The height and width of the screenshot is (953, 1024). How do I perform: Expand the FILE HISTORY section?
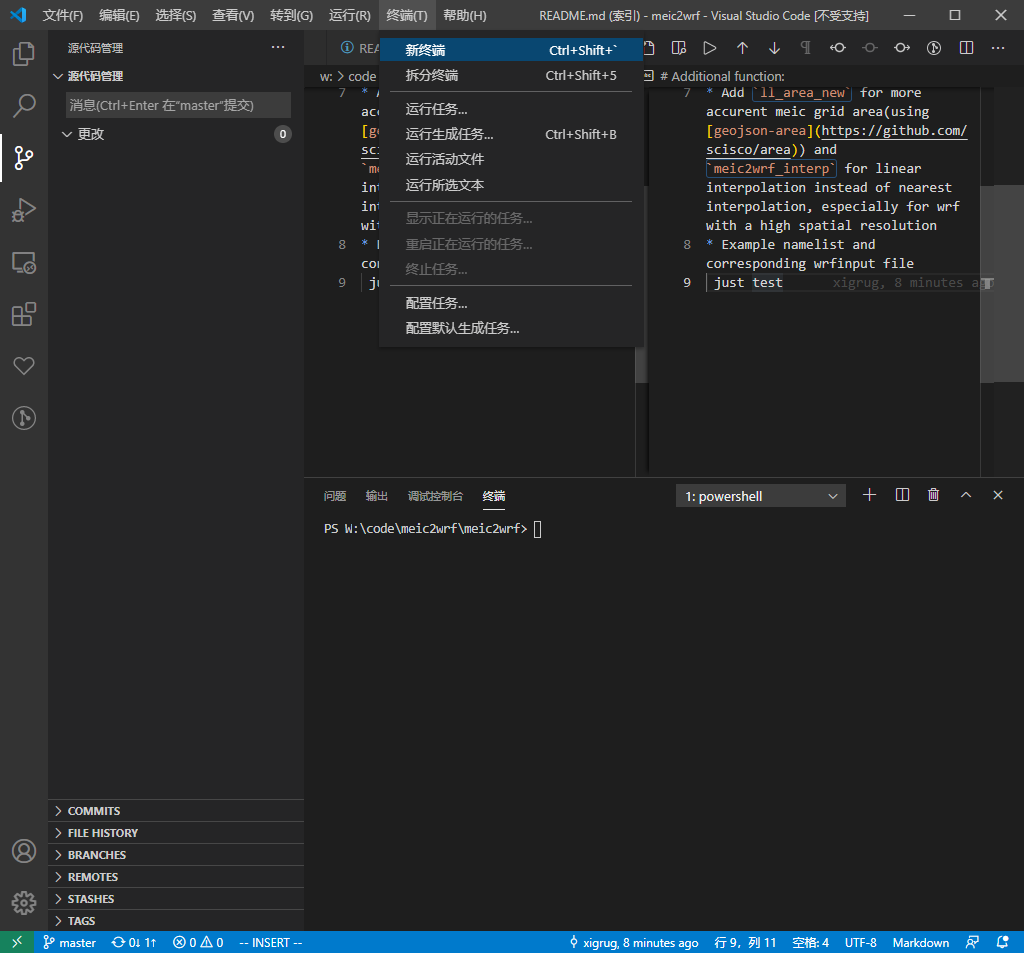point(176,833)
